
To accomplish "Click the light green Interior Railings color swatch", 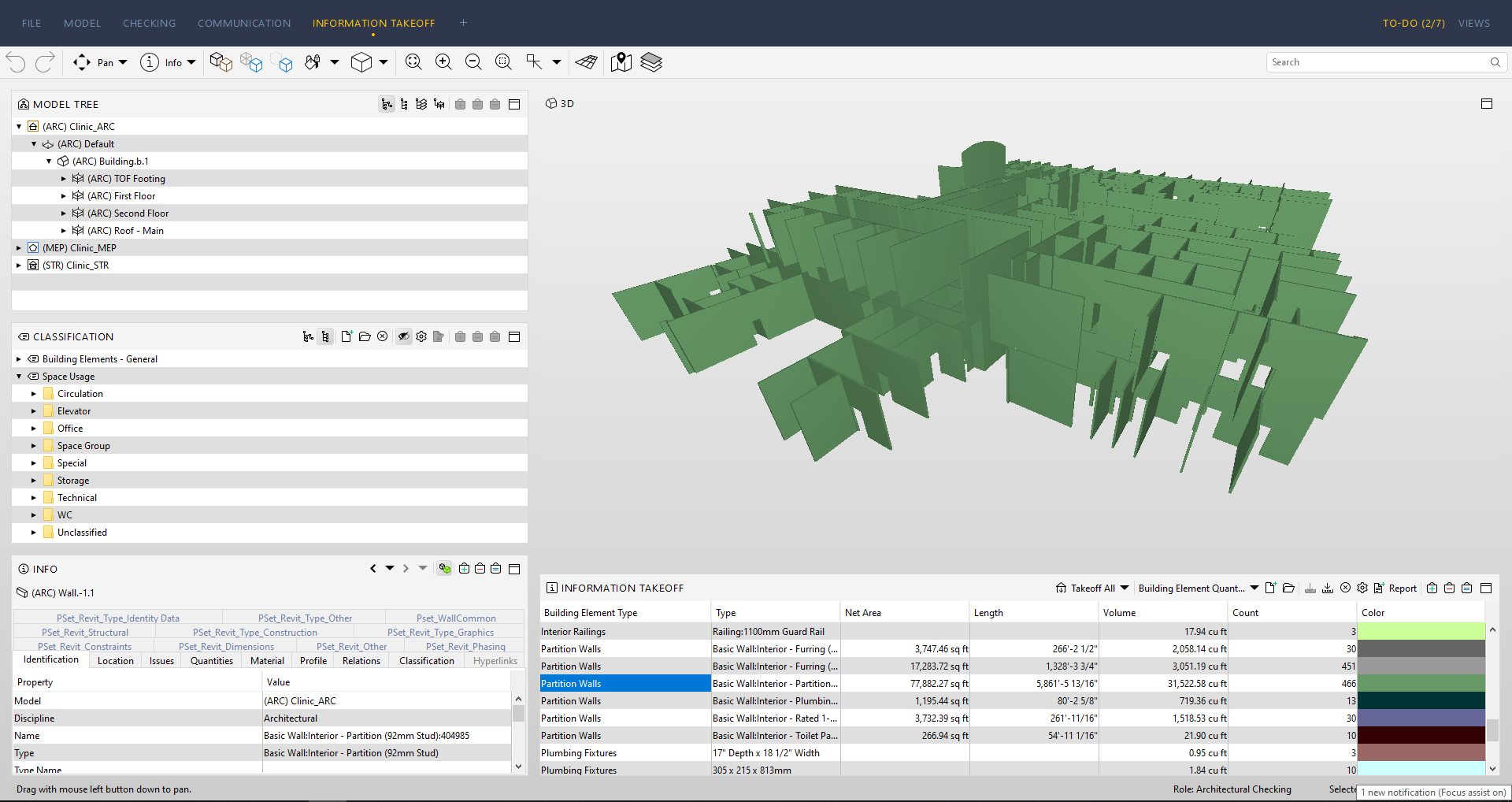I will coord(1421,631).
